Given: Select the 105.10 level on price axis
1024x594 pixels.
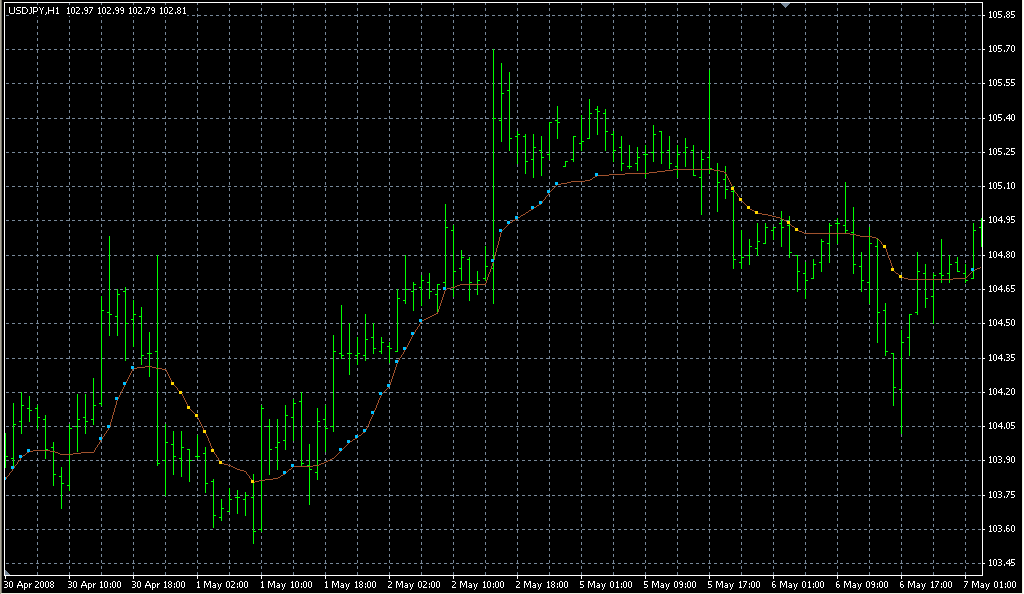Looking at the screenshot, I should 1001,186.
